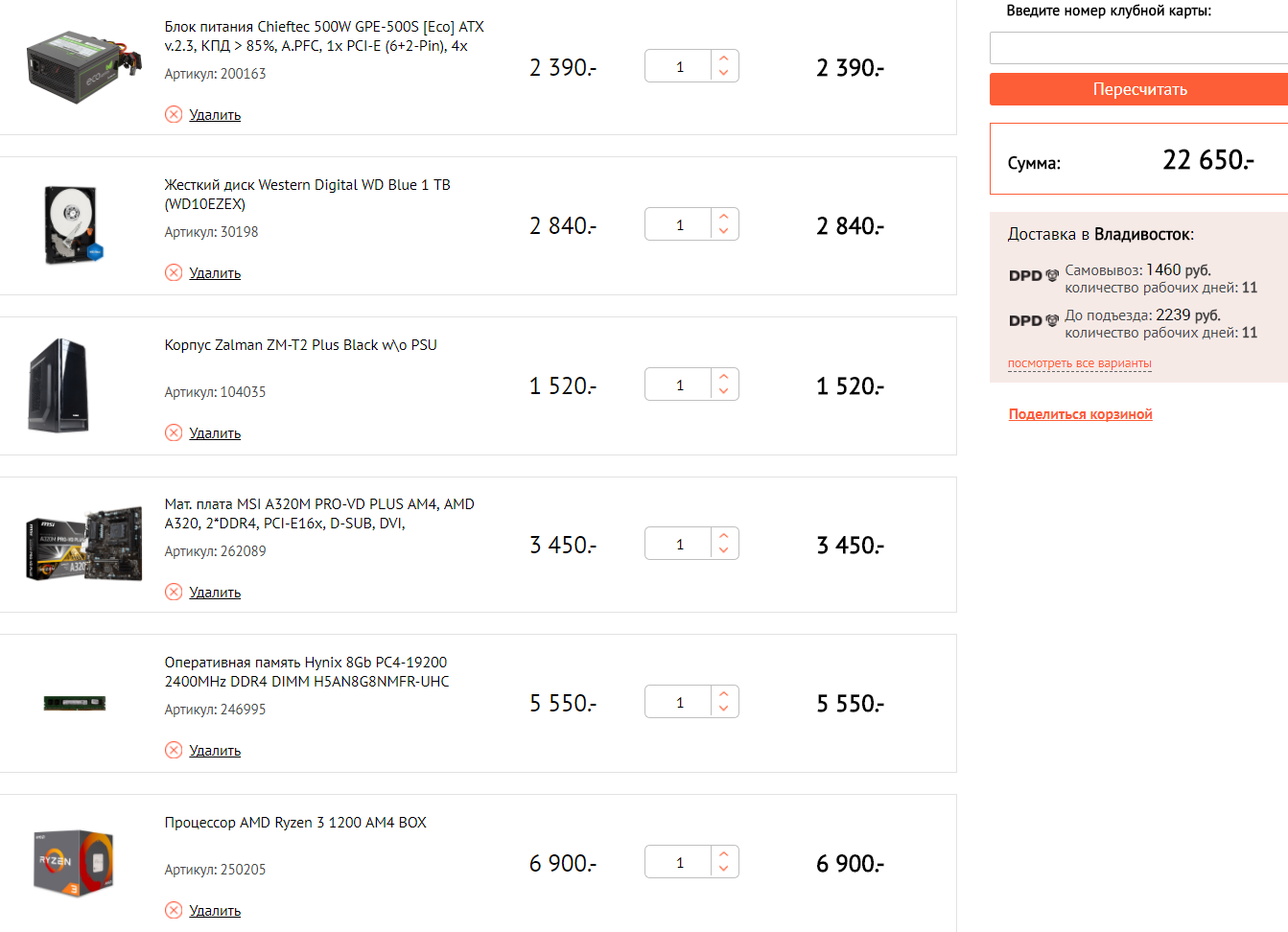Click the Удалить link under the Hynix memory
The height and width of the screenshot is (932, 1288).
pyautogui.click(x=215, y=751)
